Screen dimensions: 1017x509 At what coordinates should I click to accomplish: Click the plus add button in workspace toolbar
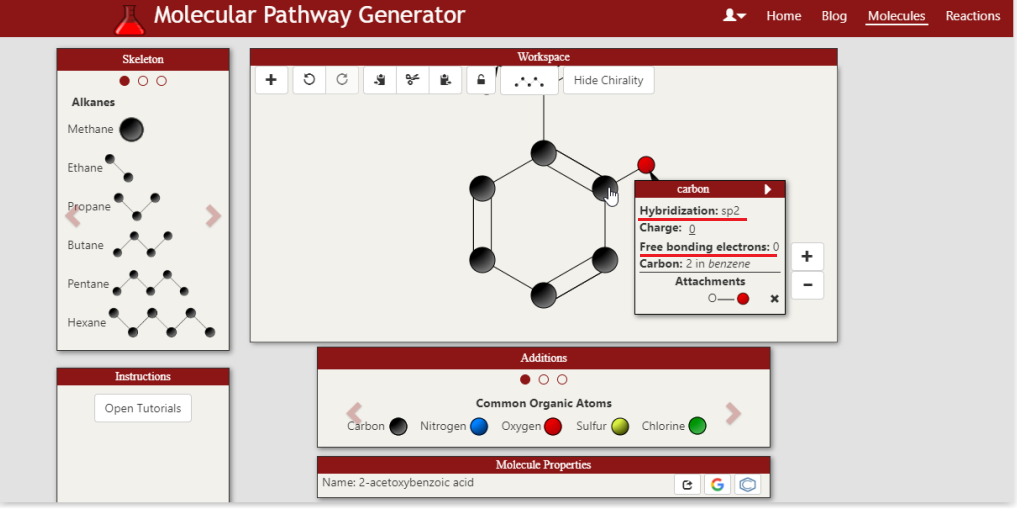point(271,80)
